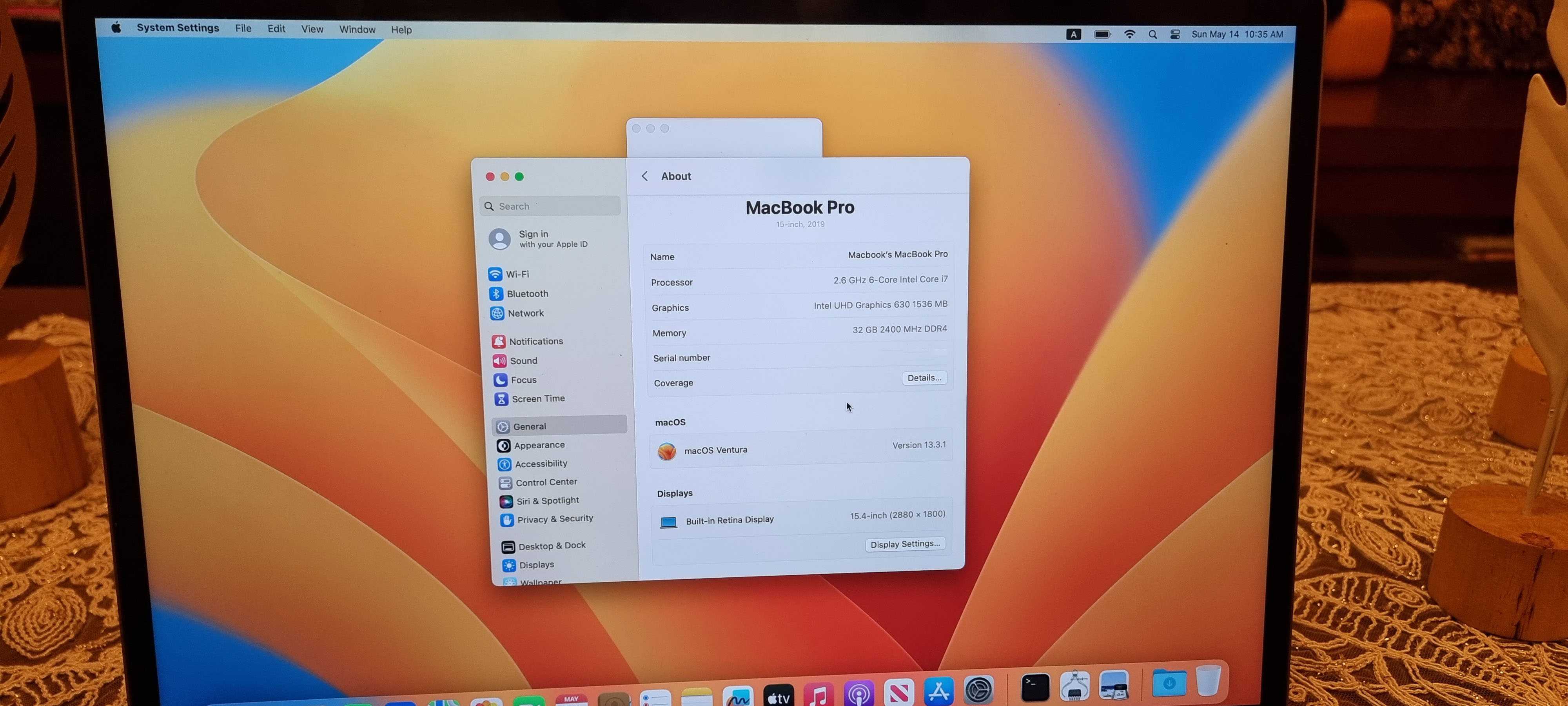Screen dimensions: 1568x706
Task: Open Screen Time settings
Action: [x=537, y=398]
